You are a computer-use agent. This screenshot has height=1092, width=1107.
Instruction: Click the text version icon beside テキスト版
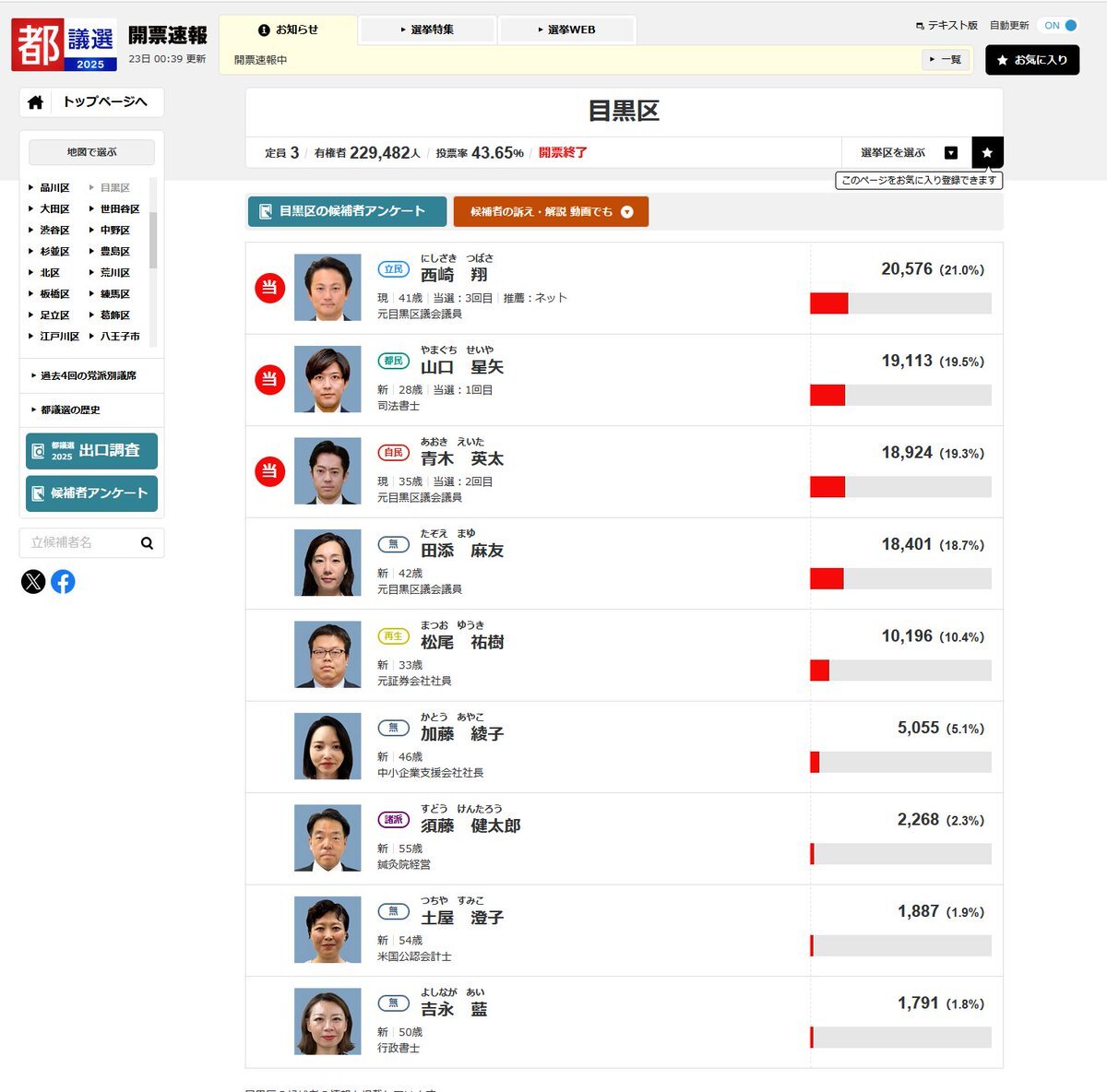point(920,26)
